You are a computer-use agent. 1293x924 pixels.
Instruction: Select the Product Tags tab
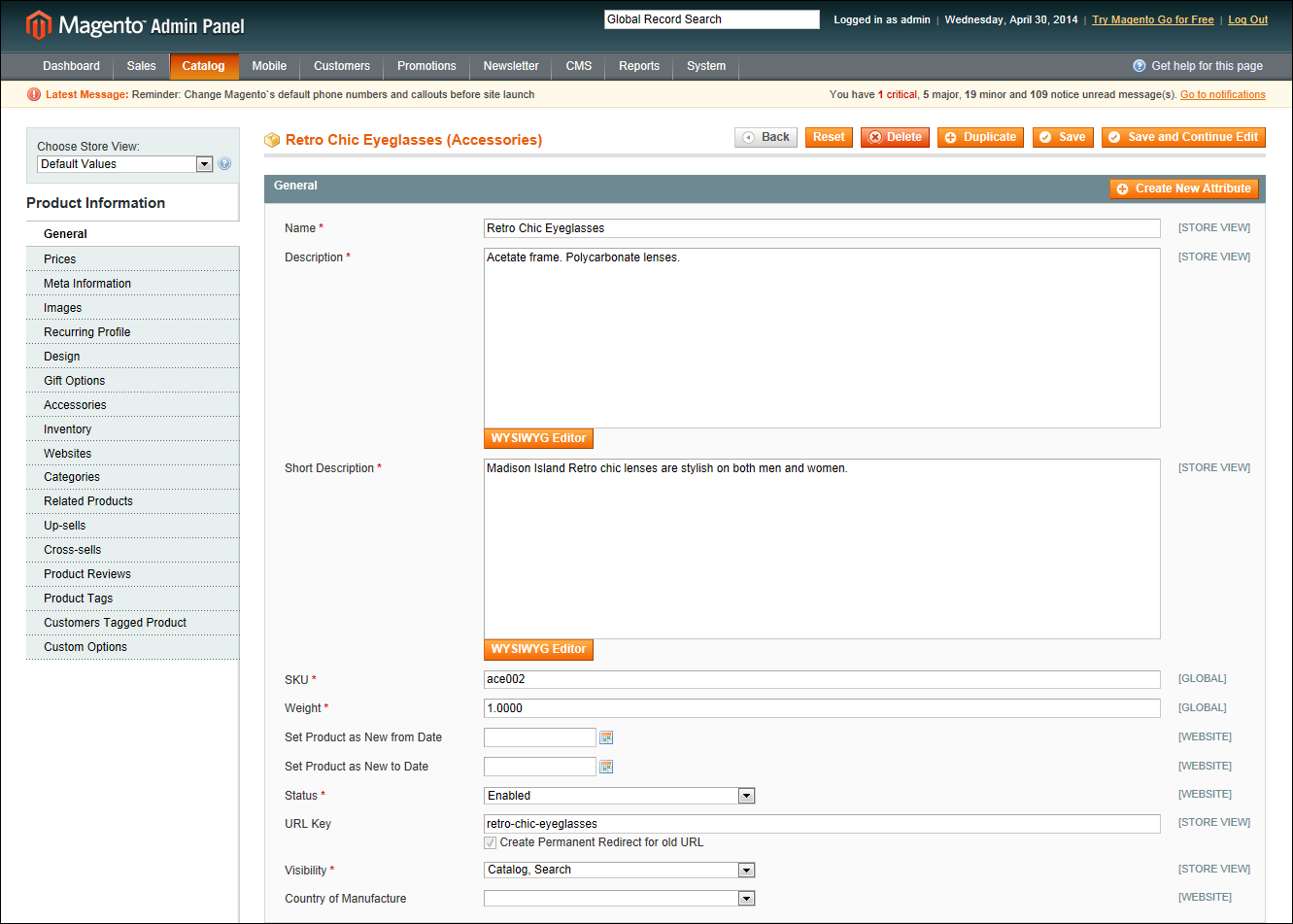pos(133,599)
